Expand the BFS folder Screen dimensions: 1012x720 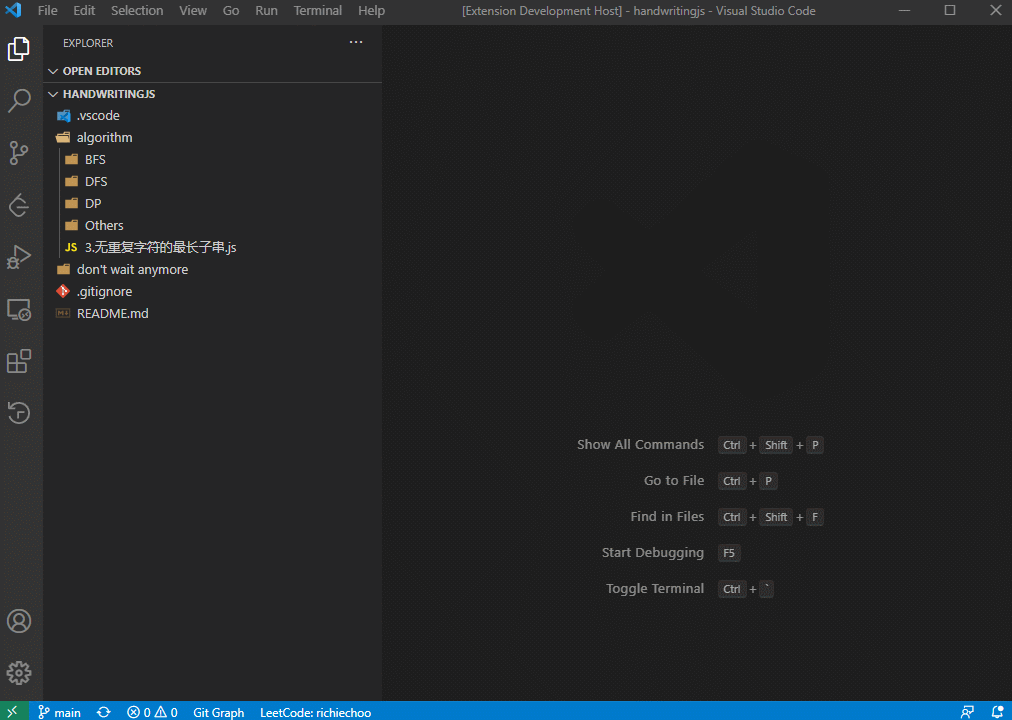pyautogui.click(x=213, y=159)
